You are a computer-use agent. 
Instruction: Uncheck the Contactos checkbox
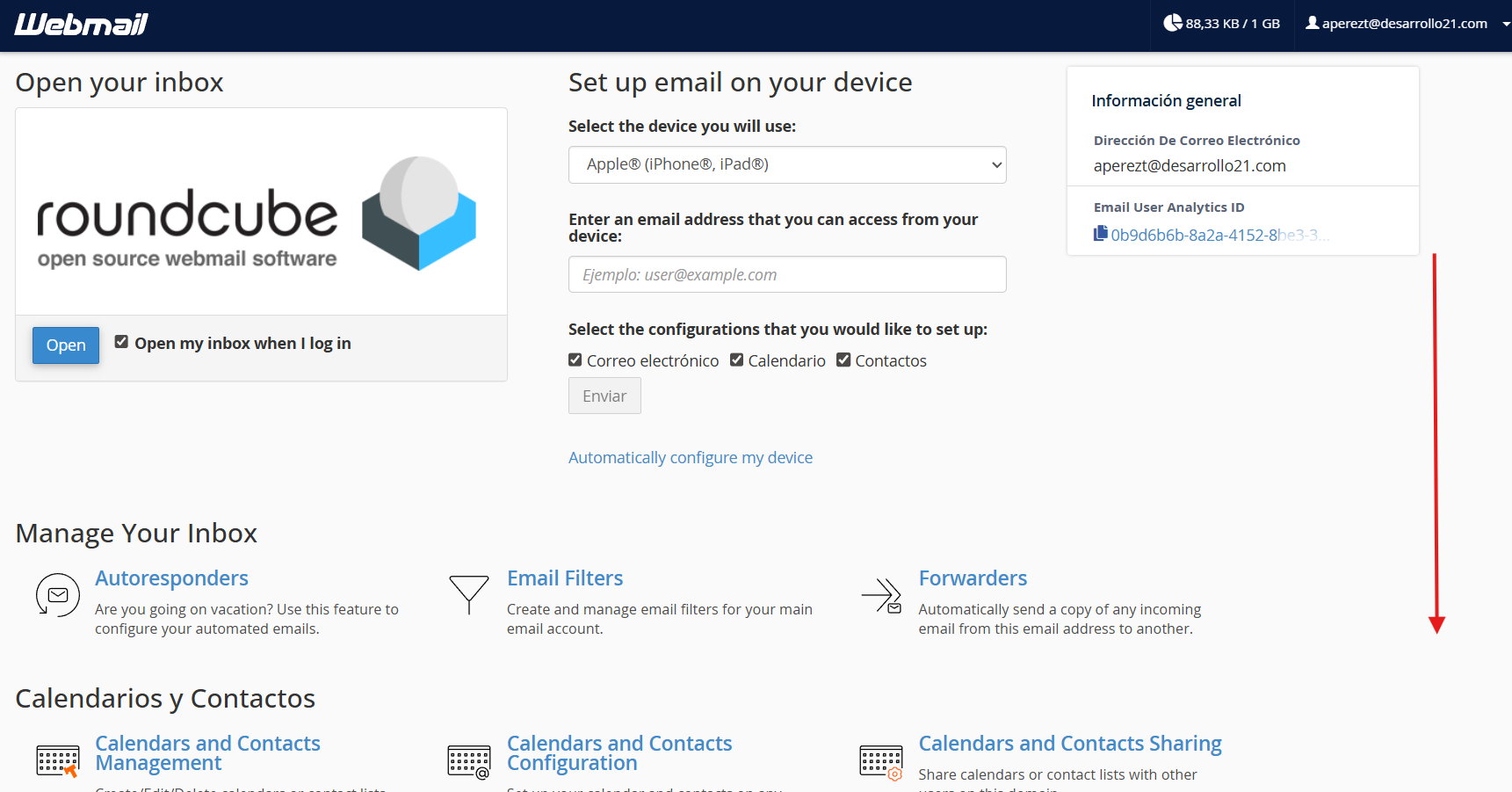coord(843,360)
